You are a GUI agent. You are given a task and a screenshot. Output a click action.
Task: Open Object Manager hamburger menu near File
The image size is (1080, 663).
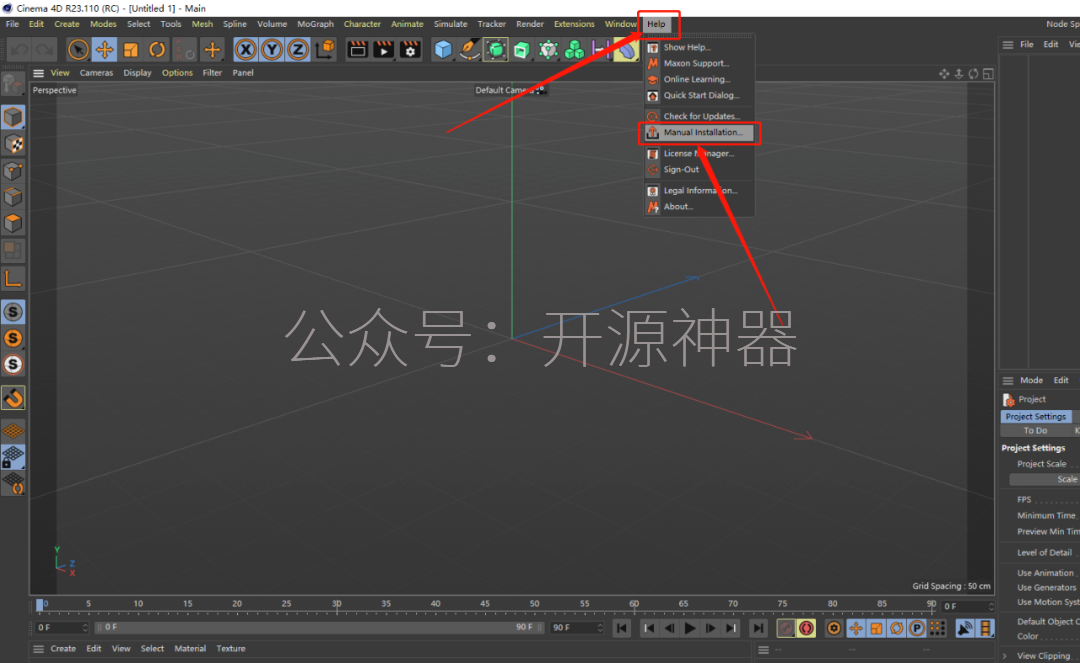[1008, 45]
